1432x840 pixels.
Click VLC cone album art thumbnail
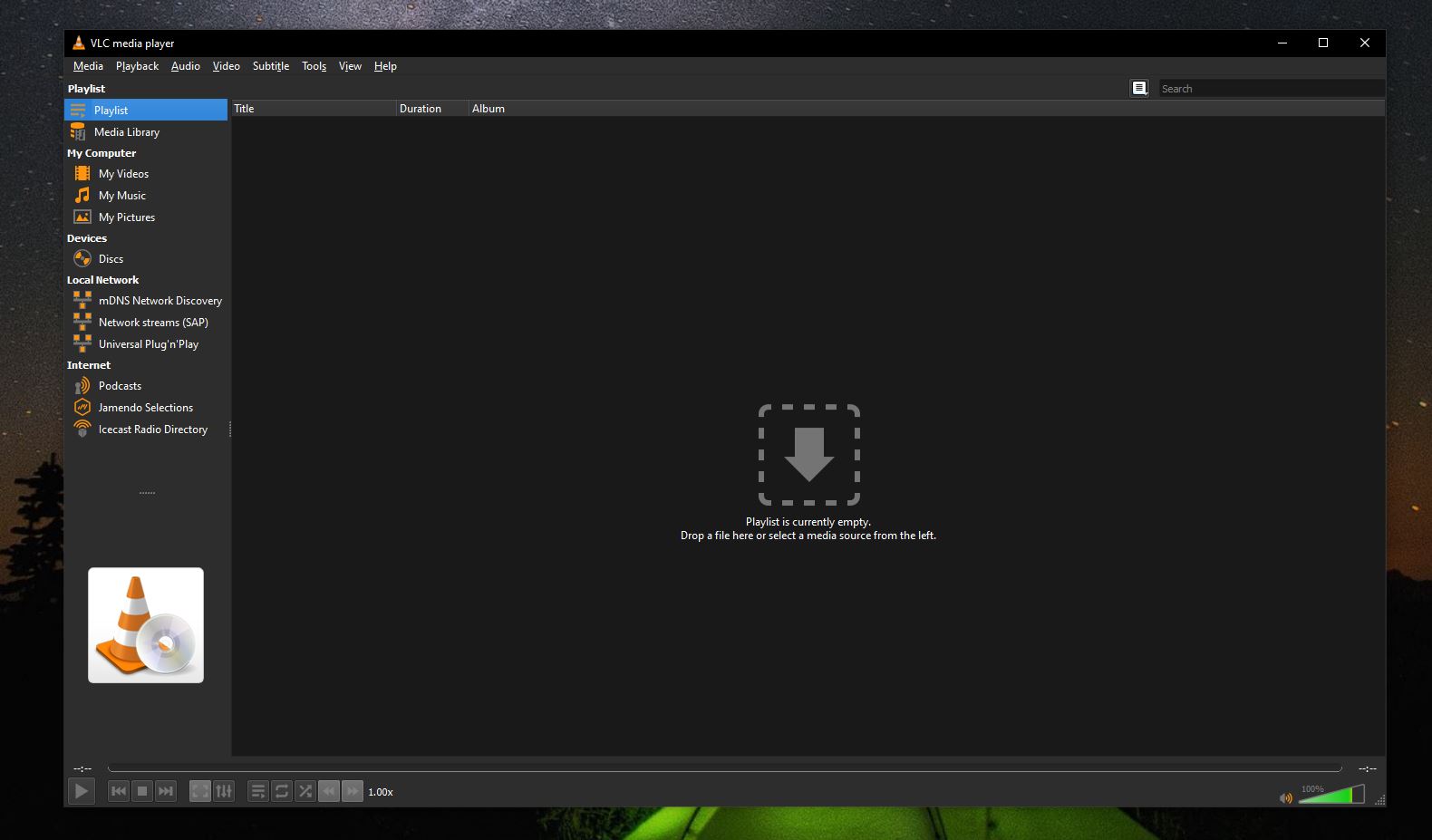point(146,625)
